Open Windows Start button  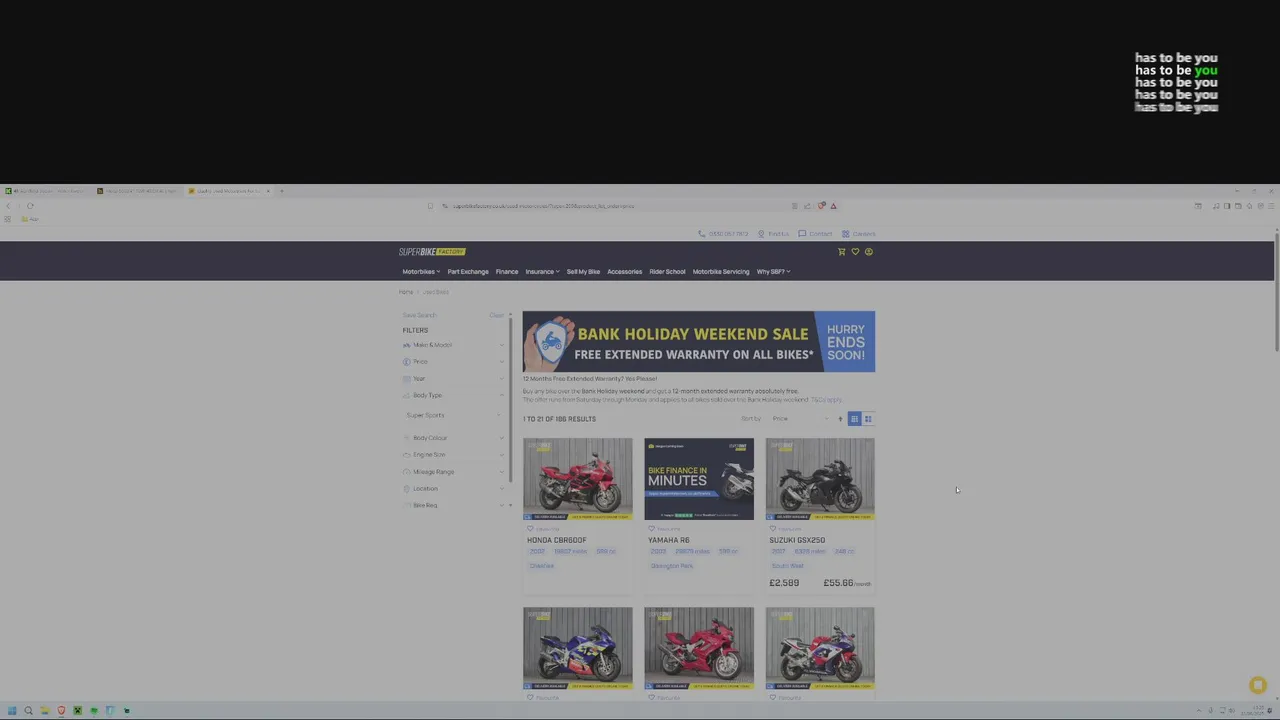click(12, 711)
